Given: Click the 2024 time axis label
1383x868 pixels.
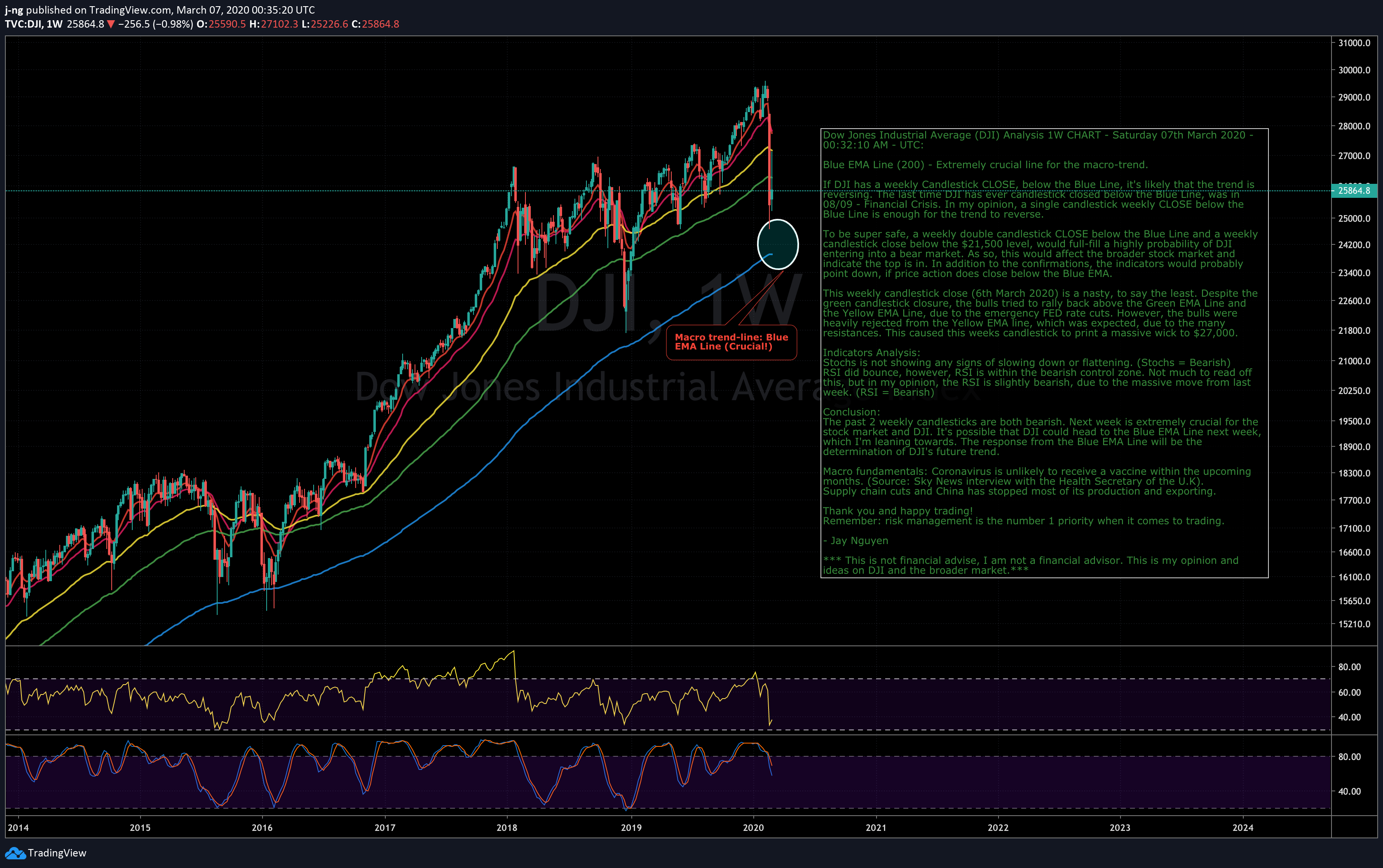Looking at the screenshot, I should coord(1243,827).
